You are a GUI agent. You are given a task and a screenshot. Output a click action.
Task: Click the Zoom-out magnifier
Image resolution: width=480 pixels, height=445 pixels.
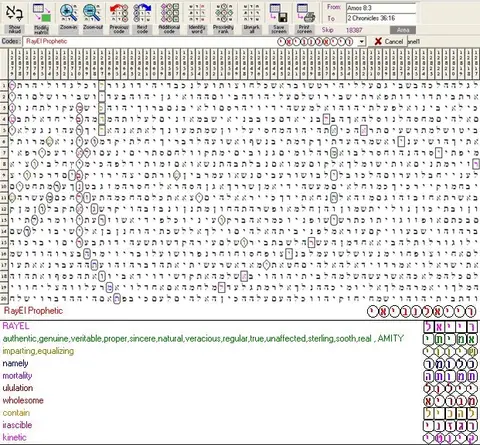92,18
